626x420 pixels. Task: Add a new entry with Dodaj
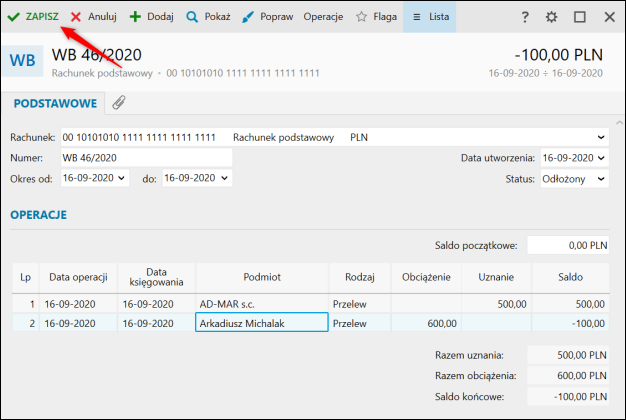[152, 17]
